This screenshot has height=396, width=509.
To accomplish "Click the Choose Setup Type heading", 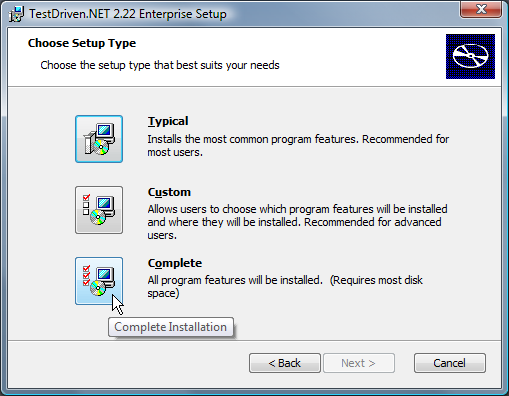I will click(82, 43).
